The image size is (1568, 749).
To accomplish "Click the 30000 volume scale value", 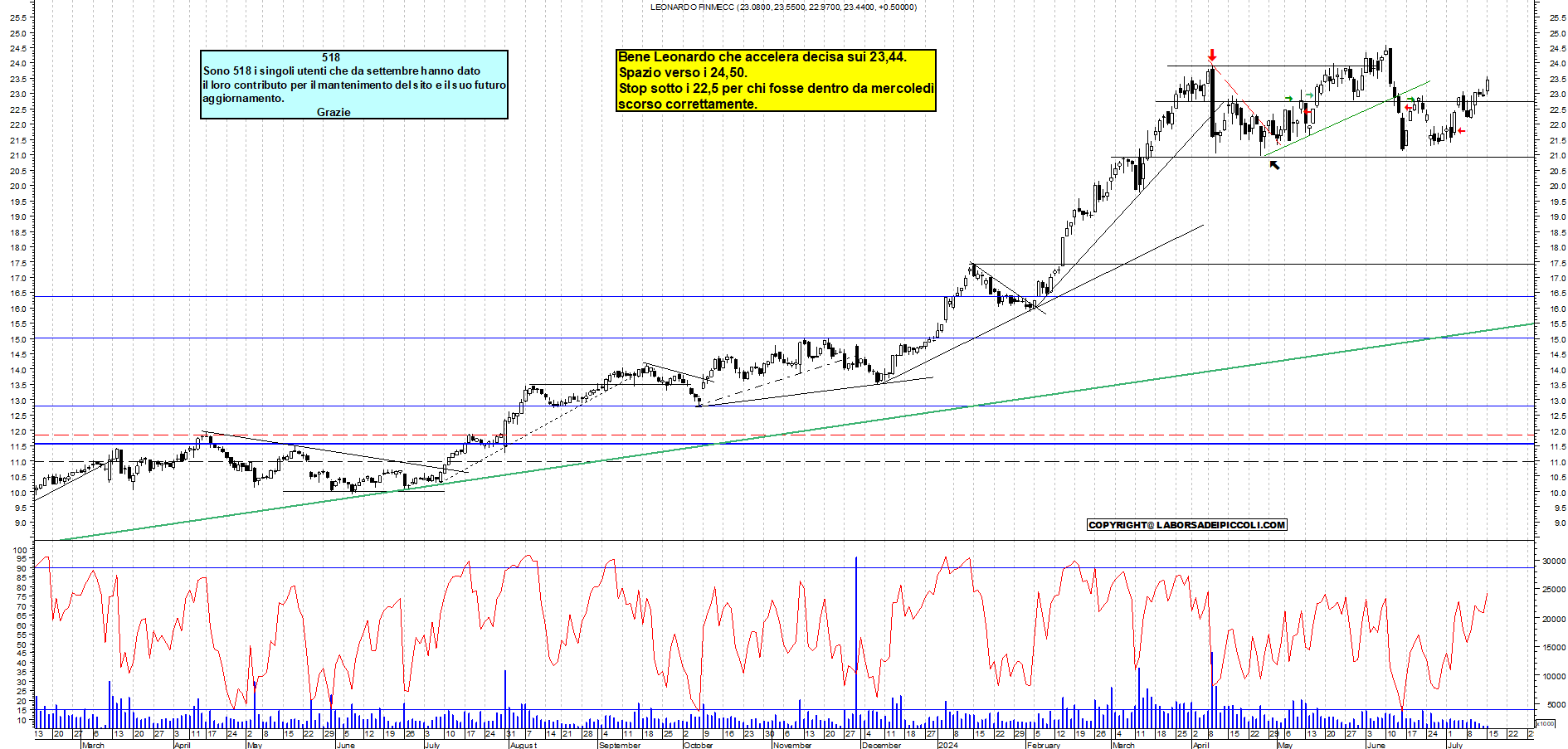I will pos(1554,562).
